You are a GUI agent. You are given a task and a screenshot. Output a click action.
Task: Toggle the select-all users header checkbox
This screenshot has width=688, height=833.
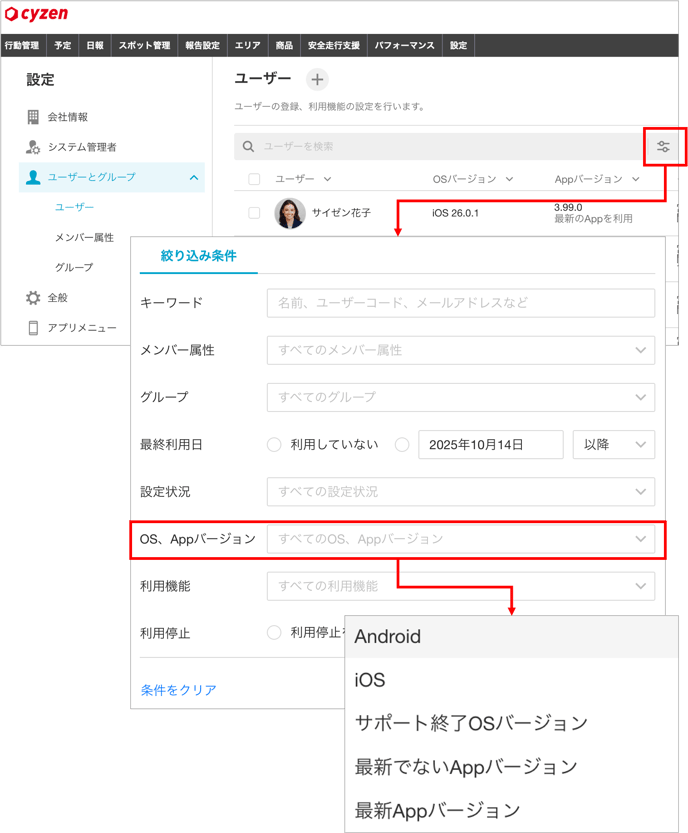point(254,180)
